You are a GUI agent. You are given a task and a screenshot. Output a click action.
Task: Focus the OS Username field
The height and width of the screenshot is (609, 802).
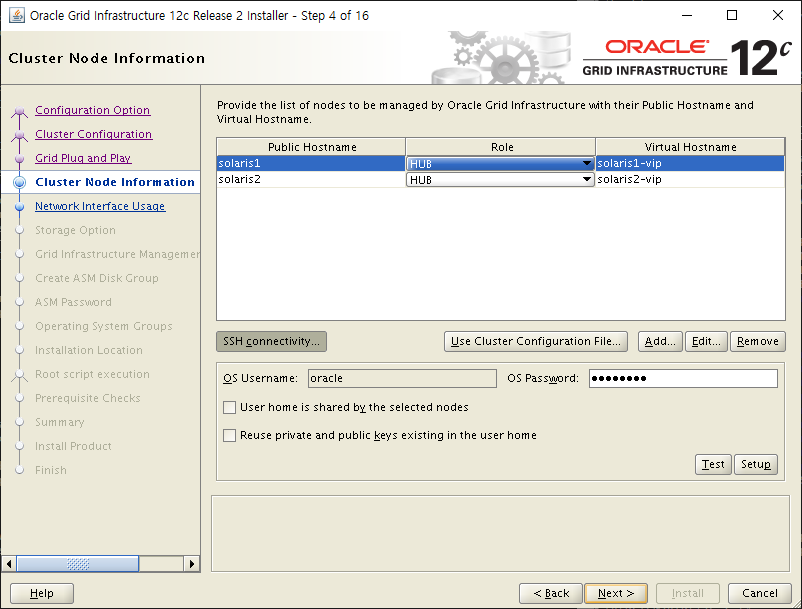pyautogui.click(x=402, y=379)
